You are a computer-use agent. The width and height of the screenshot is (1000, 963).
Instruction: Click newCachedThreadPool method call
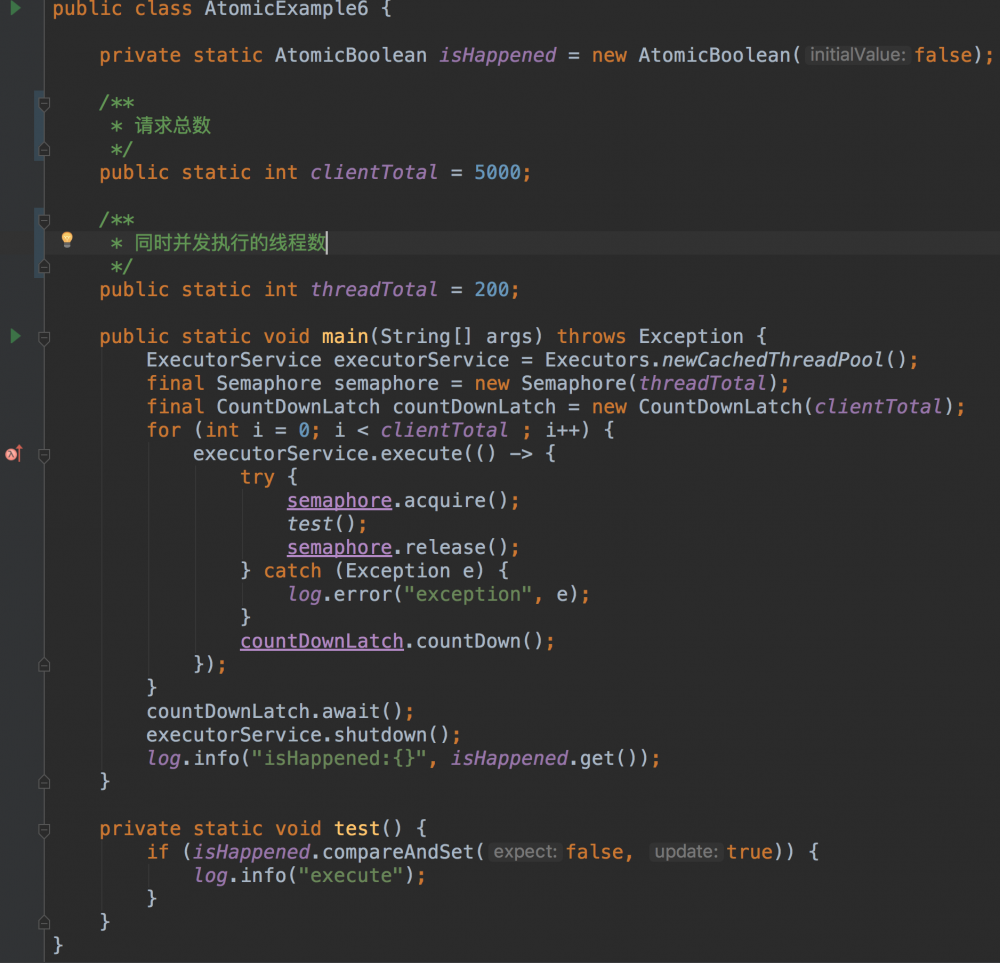click(x=773, y=360)
